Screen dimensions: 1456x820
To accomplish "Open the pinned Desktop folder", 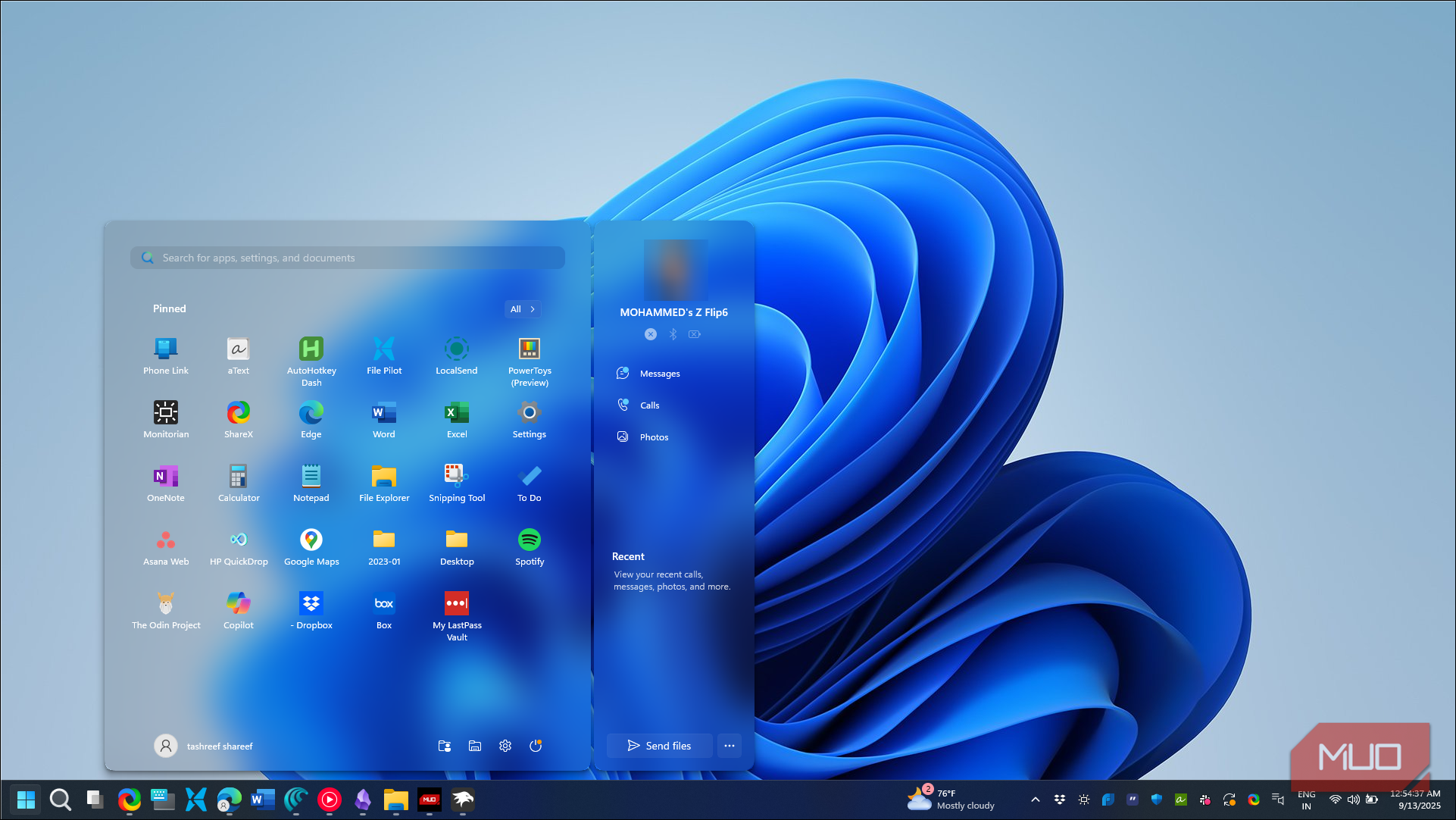I will 457,547.
